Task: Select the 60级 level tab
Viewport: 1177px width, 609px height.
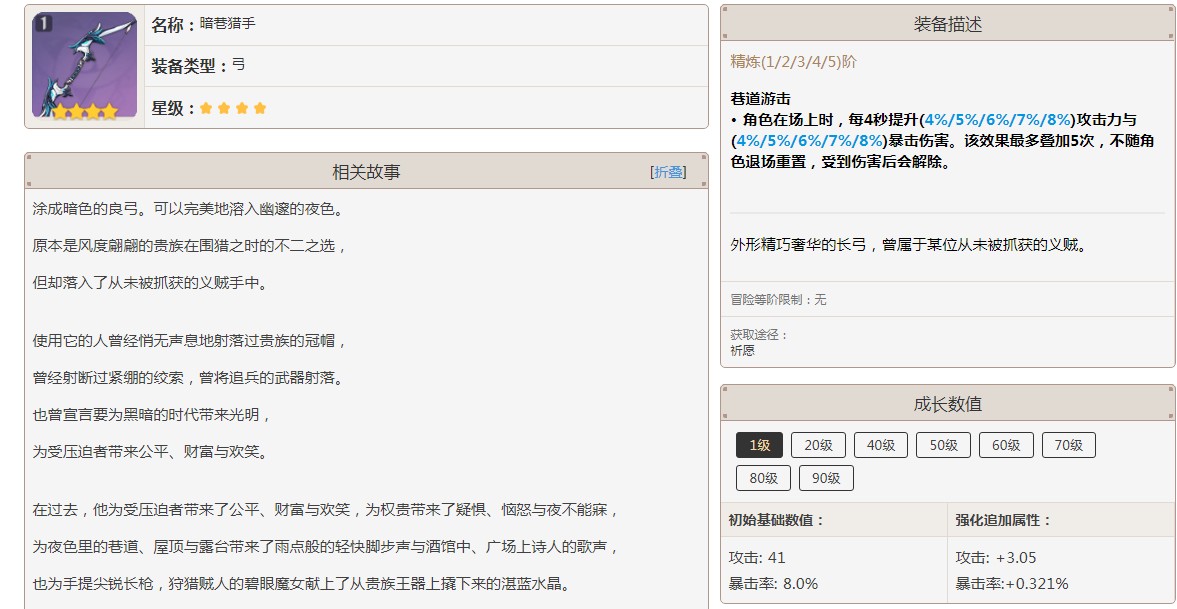Action: (1006, 445)
